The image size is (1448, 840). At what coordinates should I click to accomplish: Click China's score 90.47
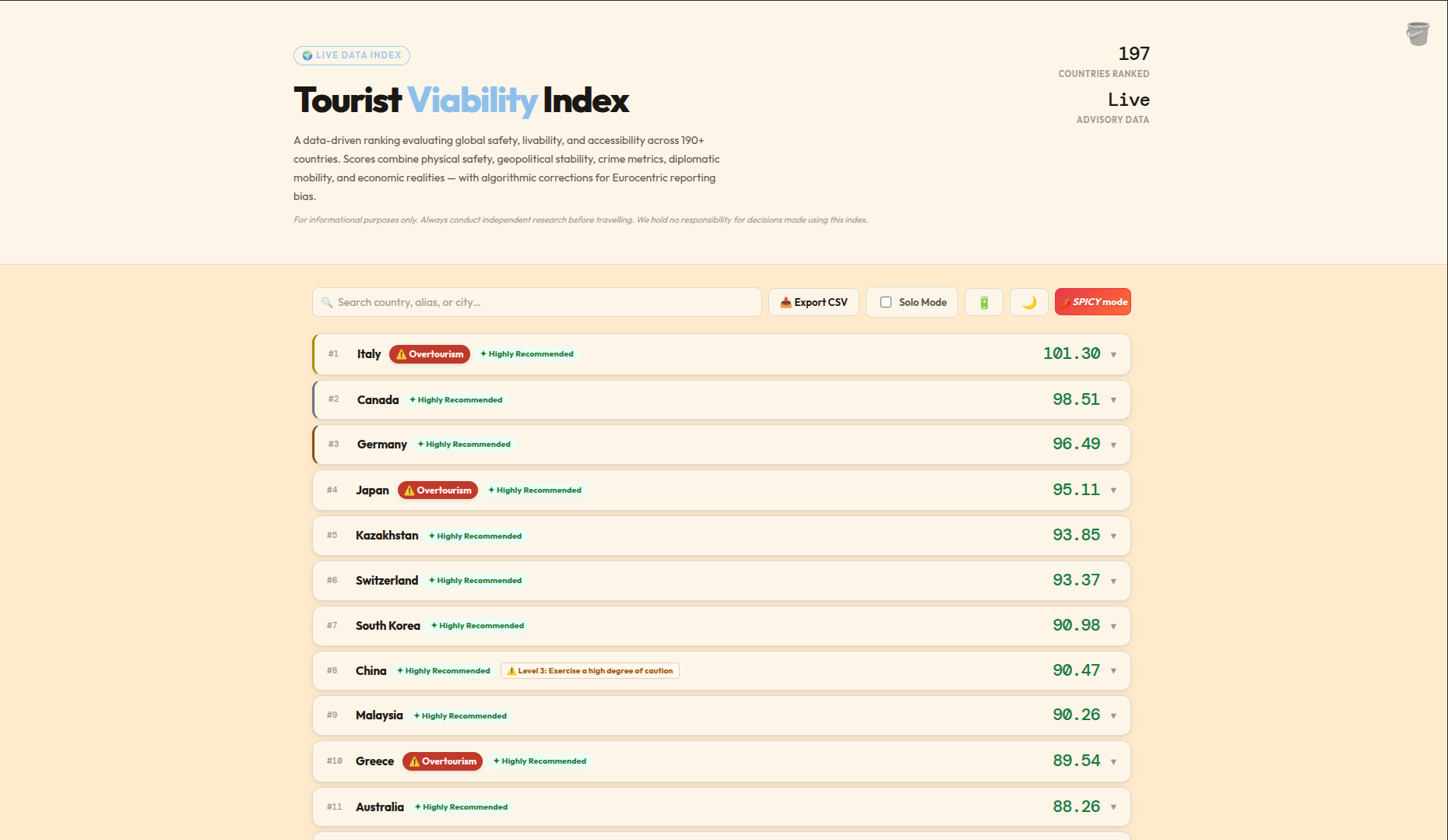click(x=1076, y=670)
